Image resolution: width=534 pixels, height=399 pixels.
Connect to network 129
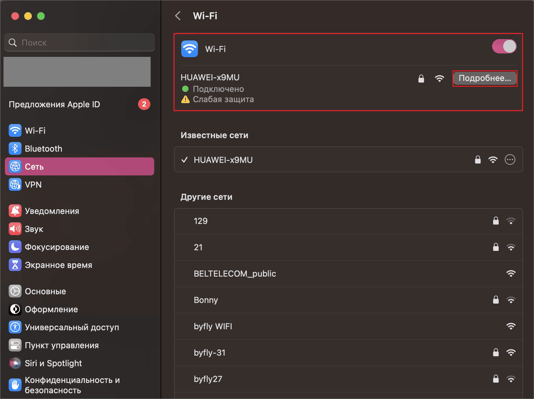[348, 221]
